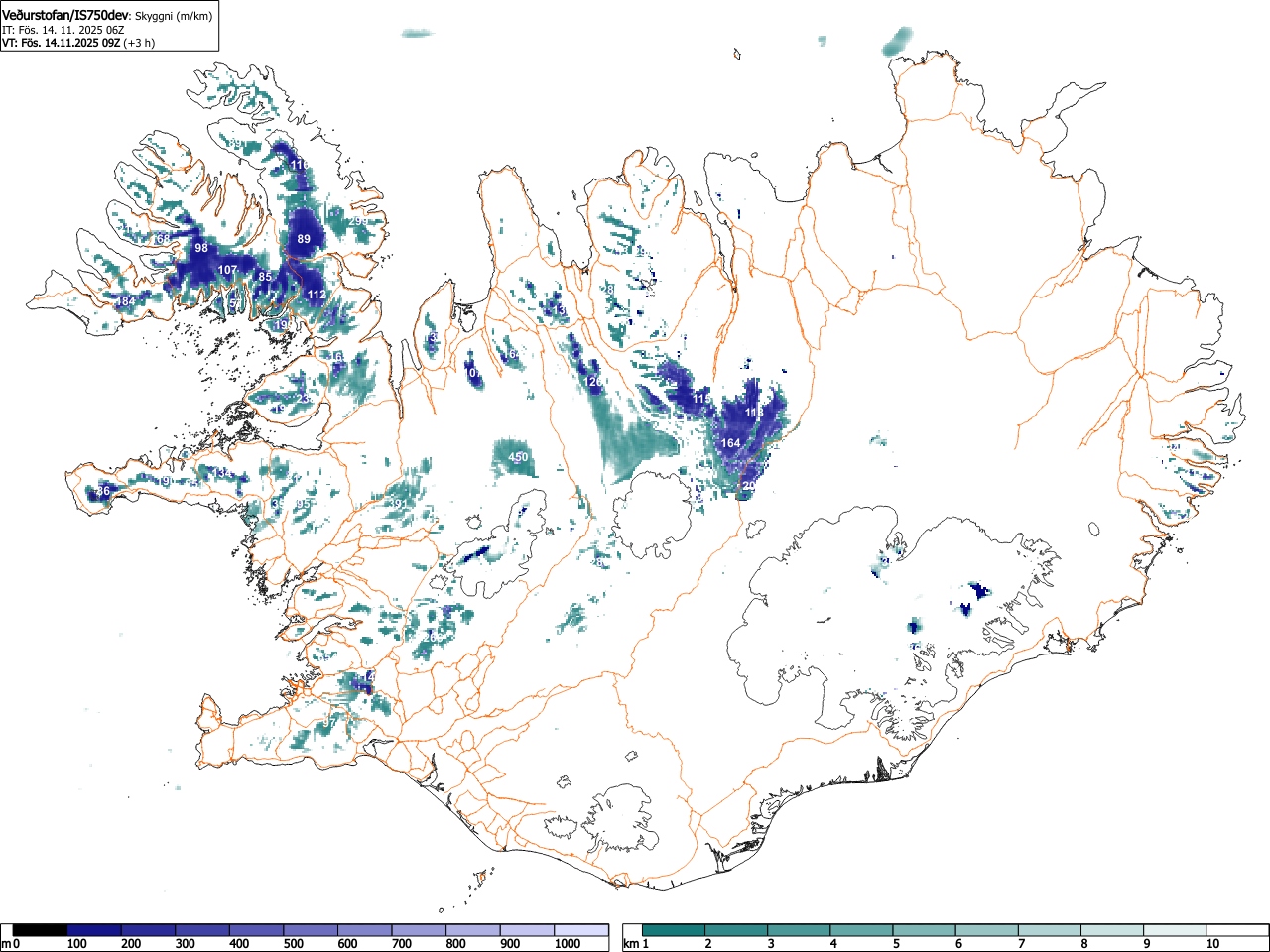Click the 'm' unit label on legend
Image resolution: width=1270 pixels, height=952 pixels.
point(6,944)
